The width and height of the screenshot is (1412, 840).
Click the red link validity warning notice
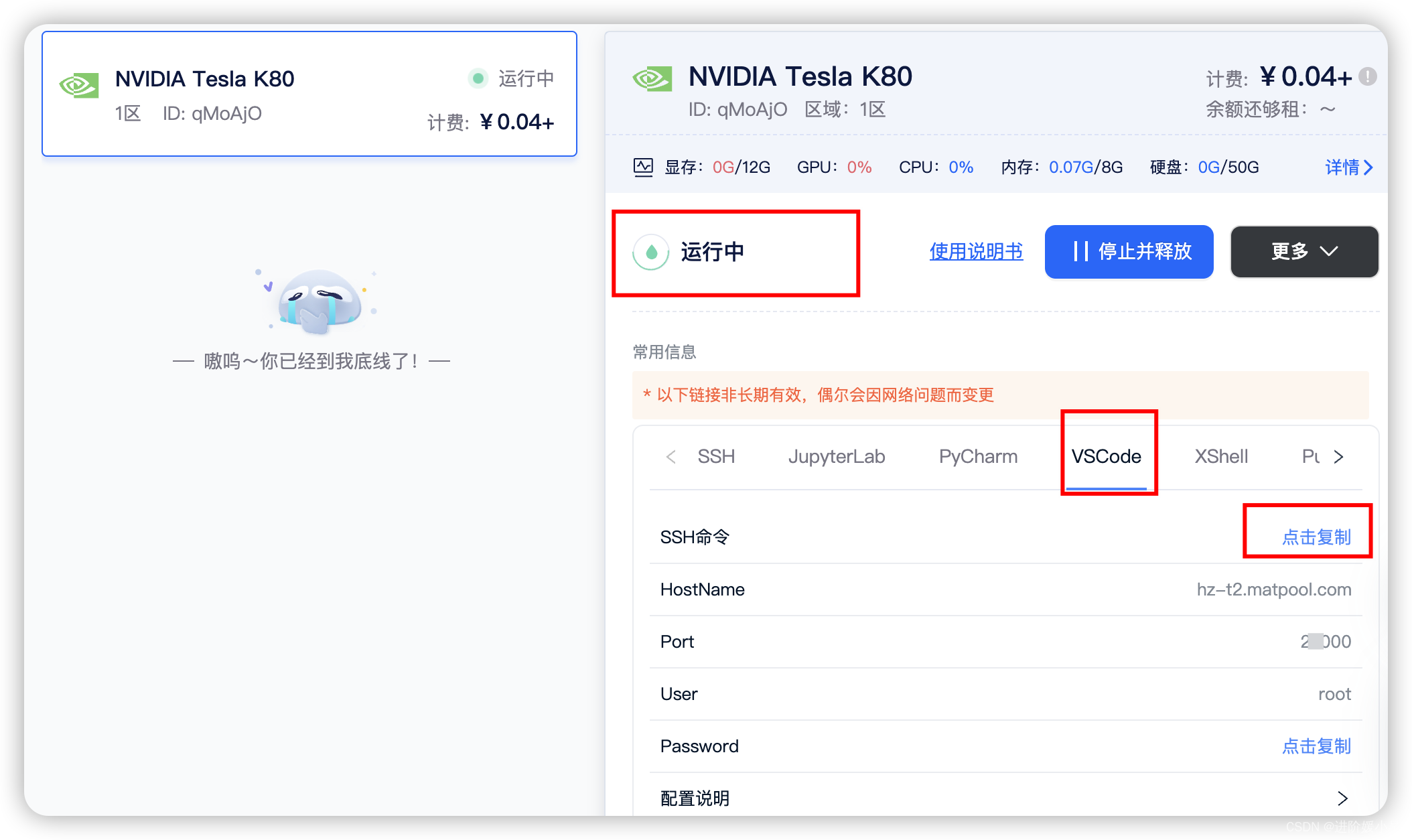coord(1001,395)
